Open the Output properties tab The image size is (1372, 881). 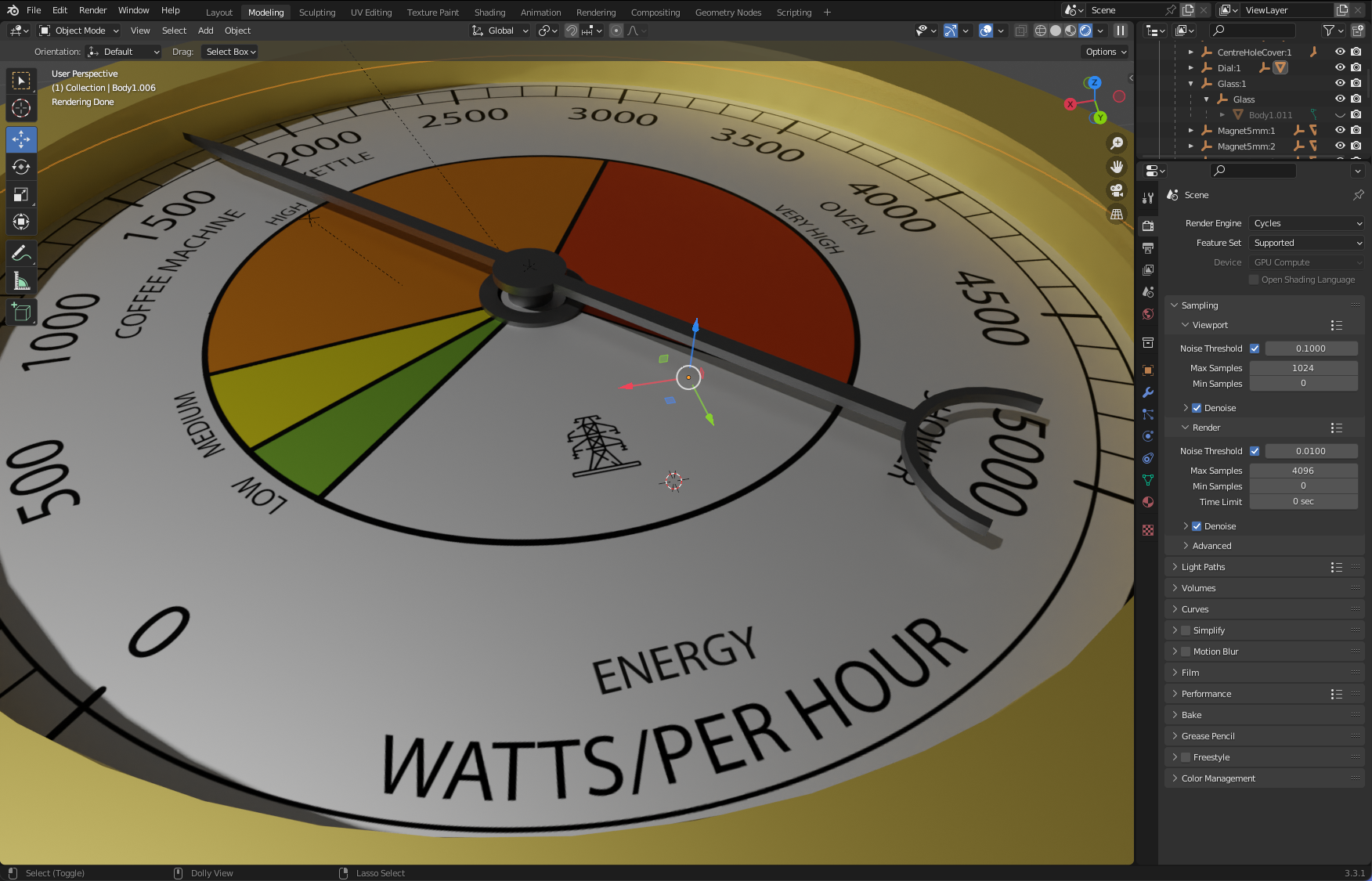pos(1148,247)
